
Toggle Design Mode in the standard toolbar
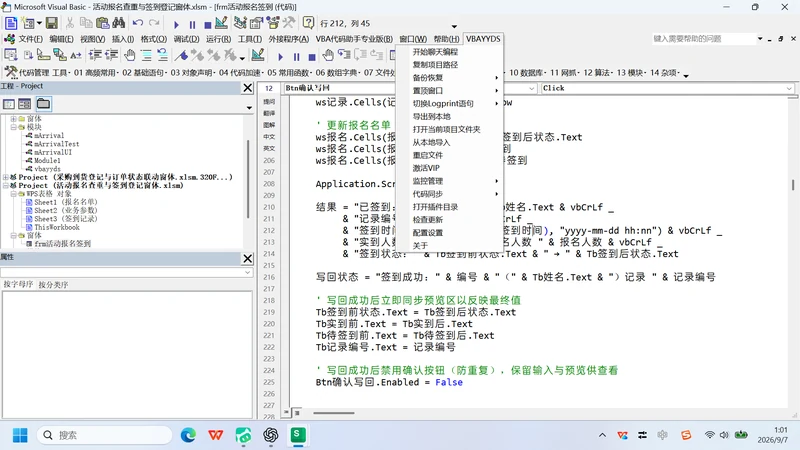(x=221, y=23)
